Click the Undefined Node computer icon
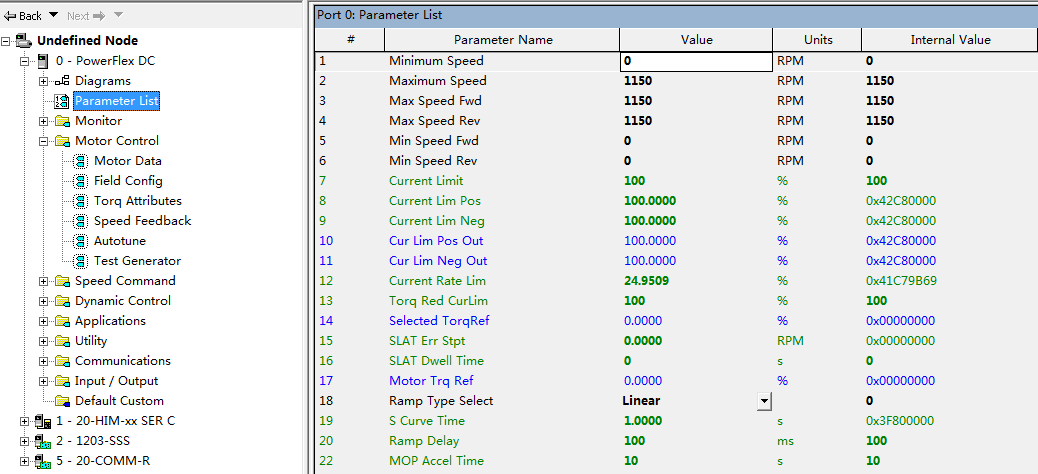Screen dimensions: 1038x474 pyautogui.click(x=24, y=40)
